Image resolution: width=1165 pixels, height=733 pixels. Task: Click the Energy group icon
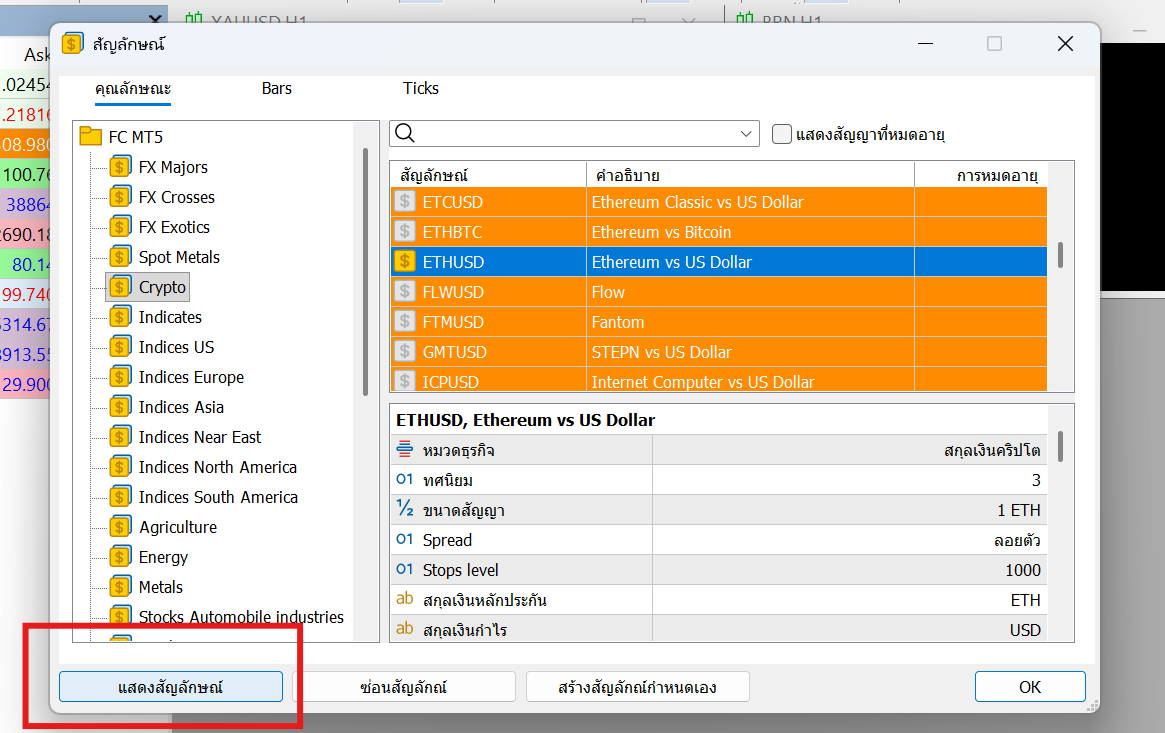[x=120, y=557]
